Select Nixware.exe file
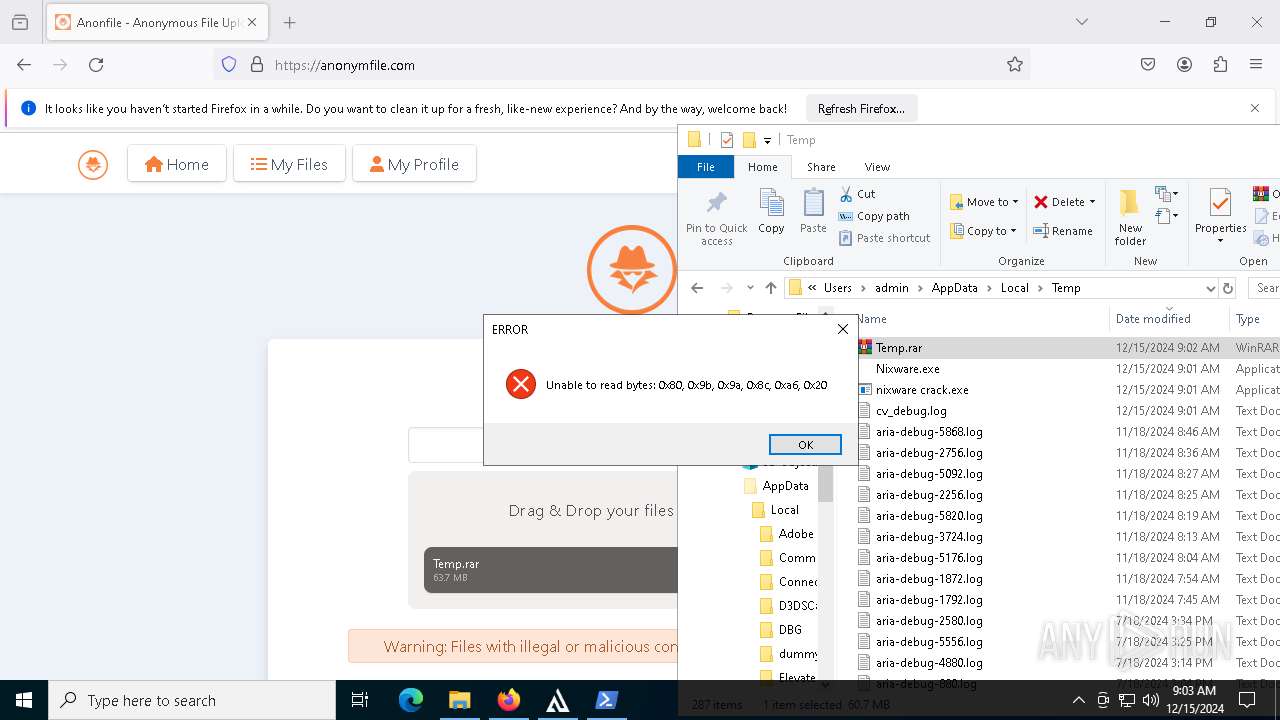Screen dimensions: 1280x720 coord(907,369)
